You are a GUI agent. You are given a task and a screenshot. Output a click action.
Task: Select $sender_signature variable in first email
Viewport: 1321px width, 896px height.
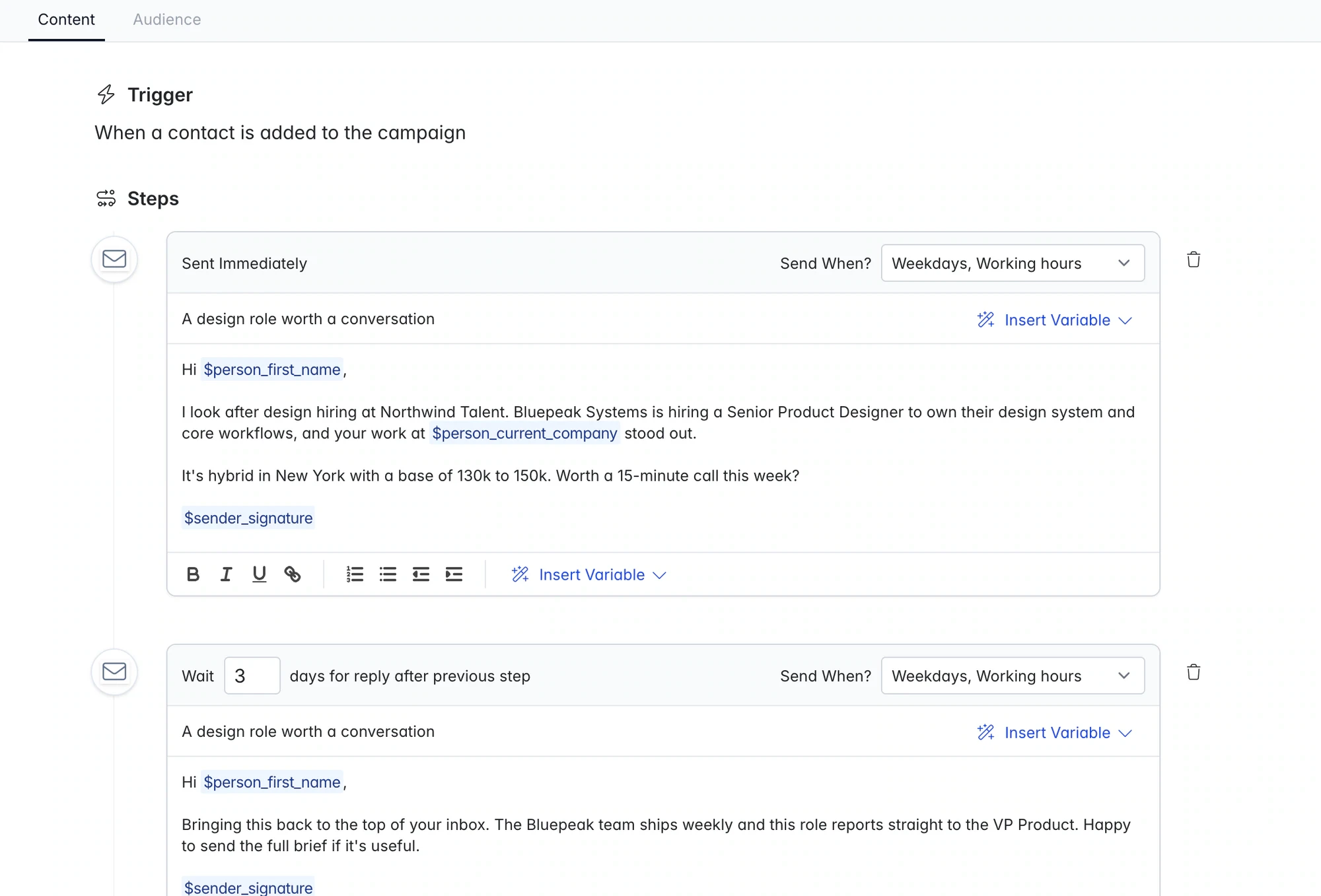248,518
